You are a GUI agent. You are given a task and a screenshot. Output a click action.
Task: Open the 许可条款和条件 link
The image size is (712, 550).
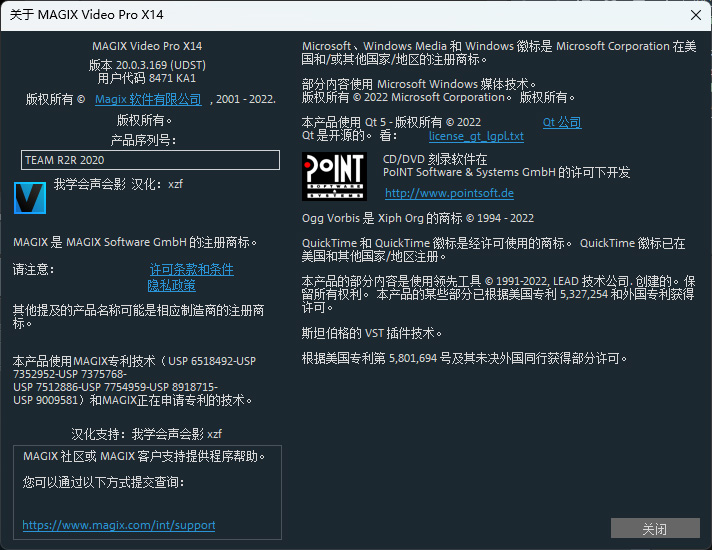[191, 269]
